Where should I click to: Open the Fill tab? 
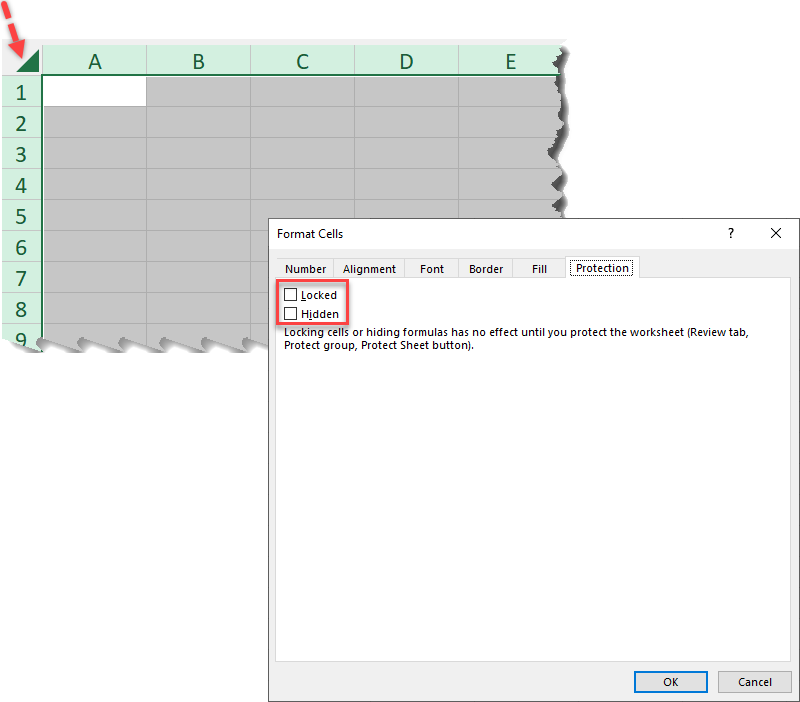539,269
